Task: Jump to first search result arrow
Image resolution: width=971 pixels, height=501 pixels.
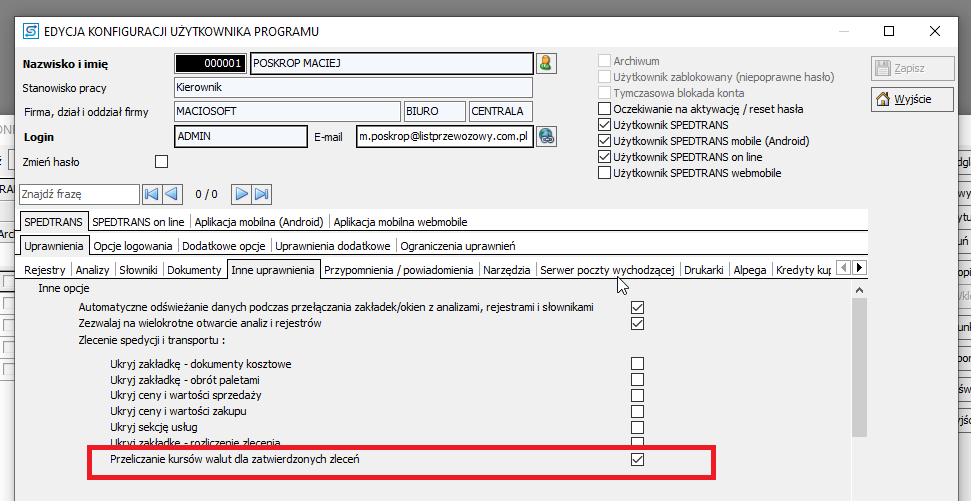Action: (x=152, y=194)
